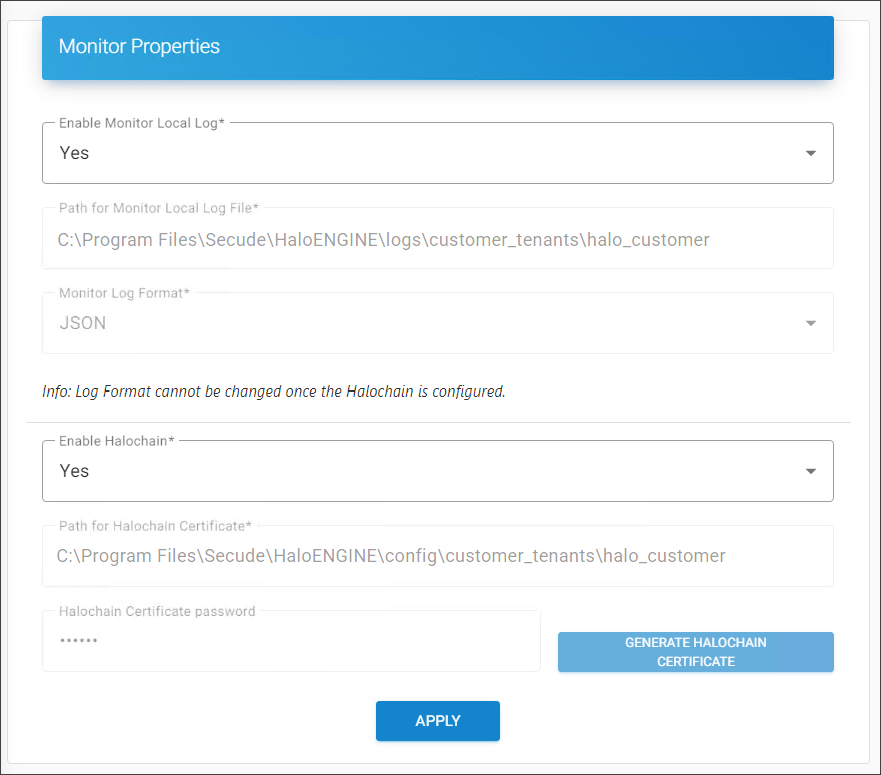The width and height of the screenshot is (881, 775).
Task: Click the Path for Monitor Local Log File field
Action: pyautogui.click(x=437, y=239)
